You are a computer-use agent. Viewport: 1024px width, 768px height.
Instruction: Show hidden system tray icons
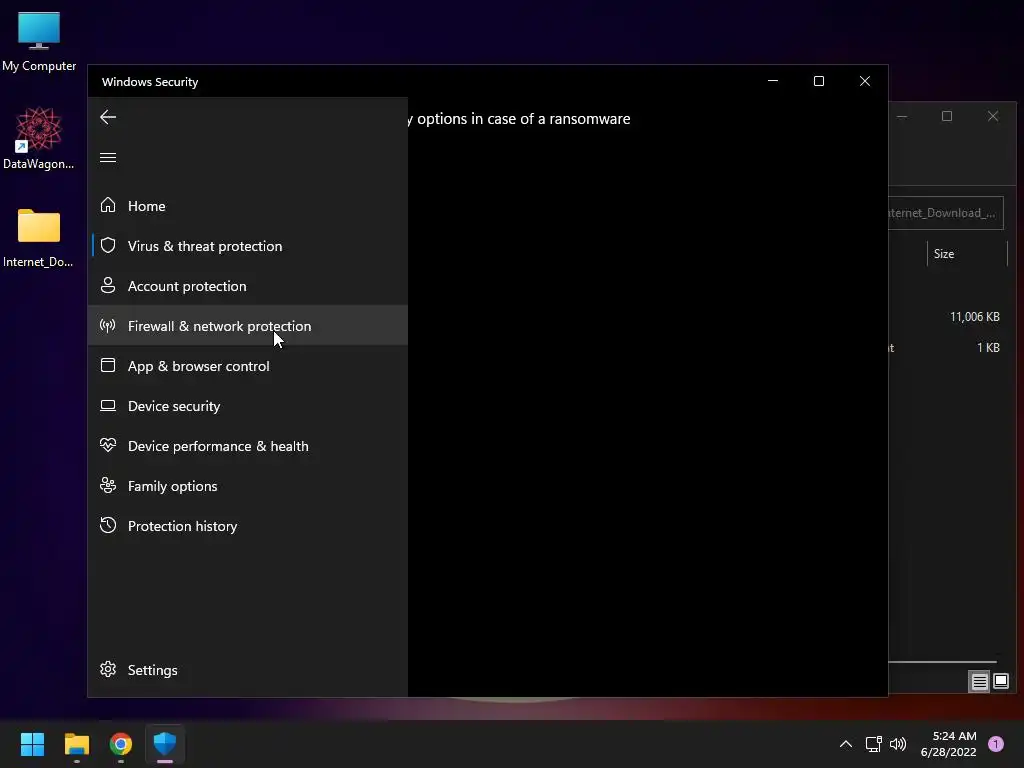[x=846, y=744]
